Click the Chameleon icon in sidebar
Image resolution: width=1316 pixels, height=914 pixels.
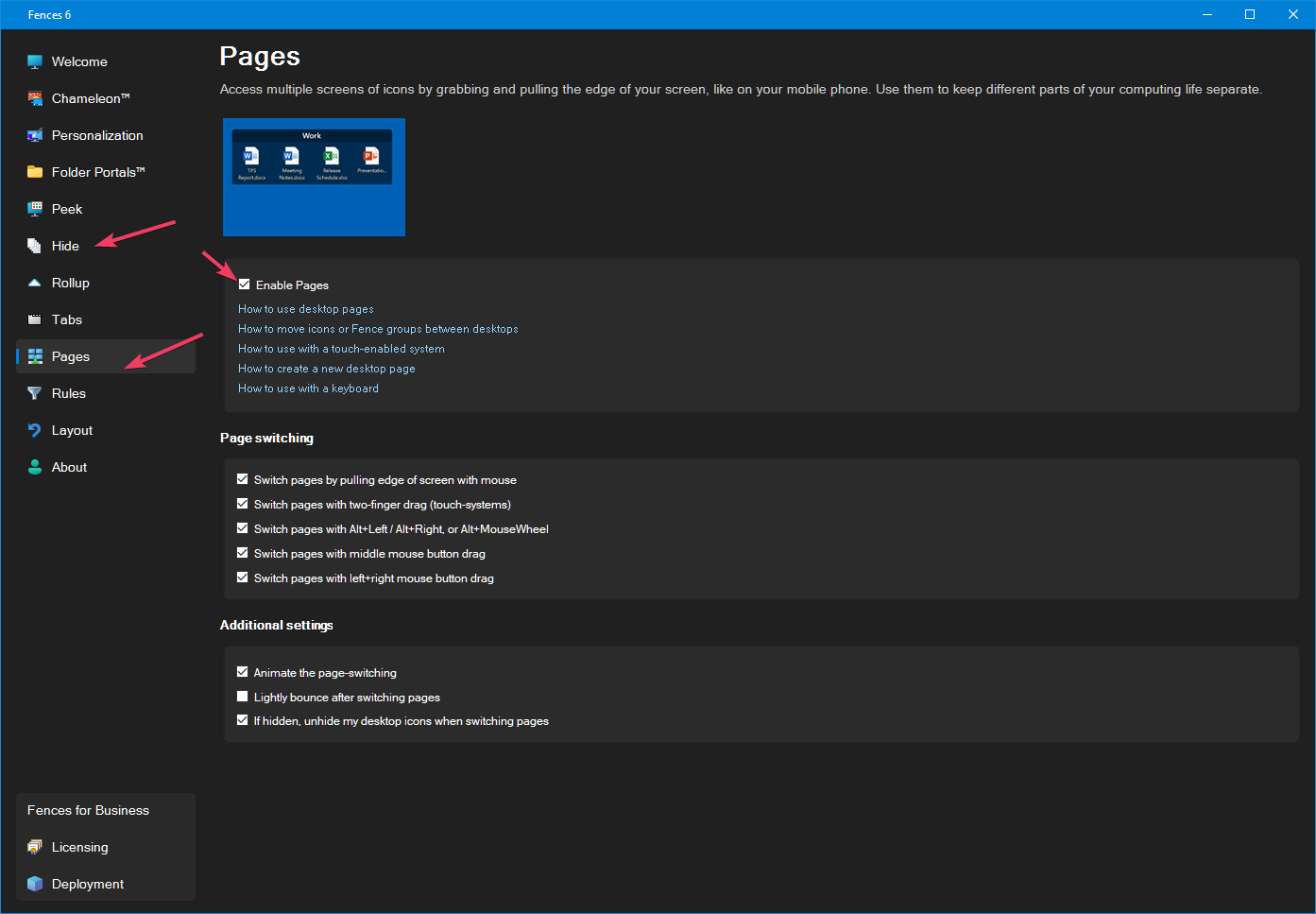tap(35, 98)
